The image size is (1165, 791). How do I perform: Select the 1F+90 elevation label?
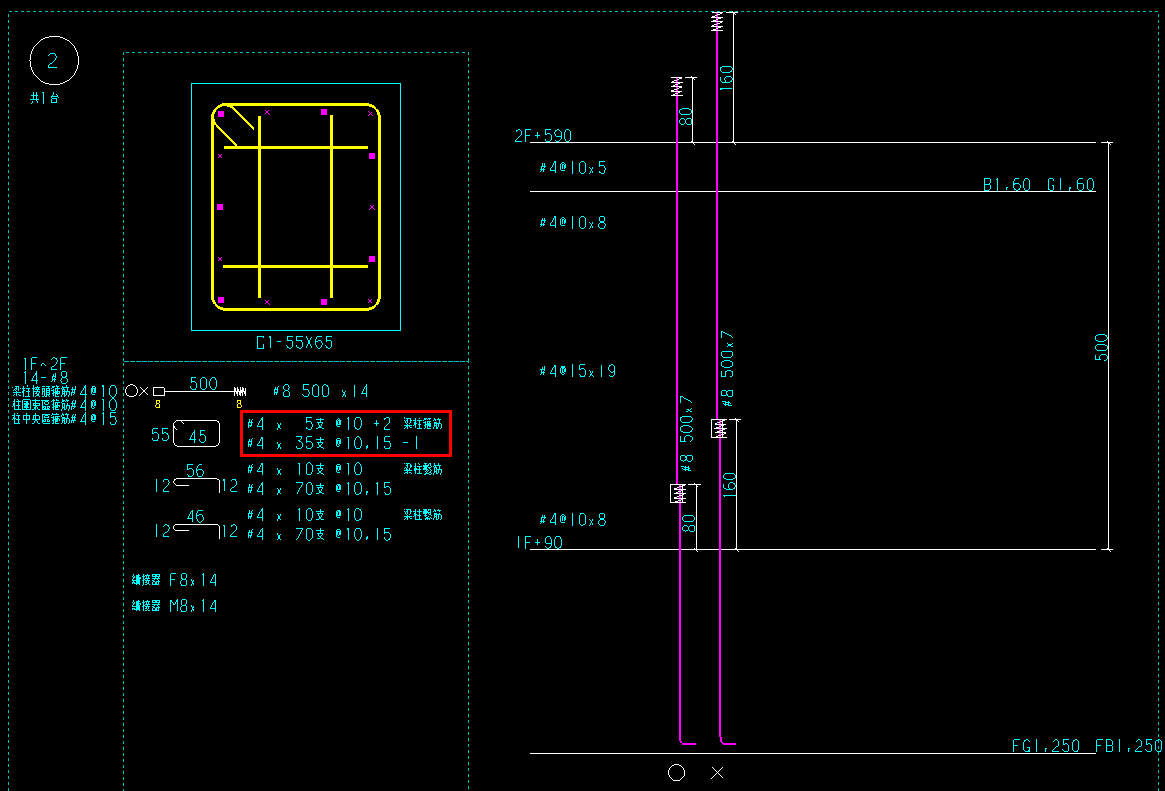tap(539, 543)
